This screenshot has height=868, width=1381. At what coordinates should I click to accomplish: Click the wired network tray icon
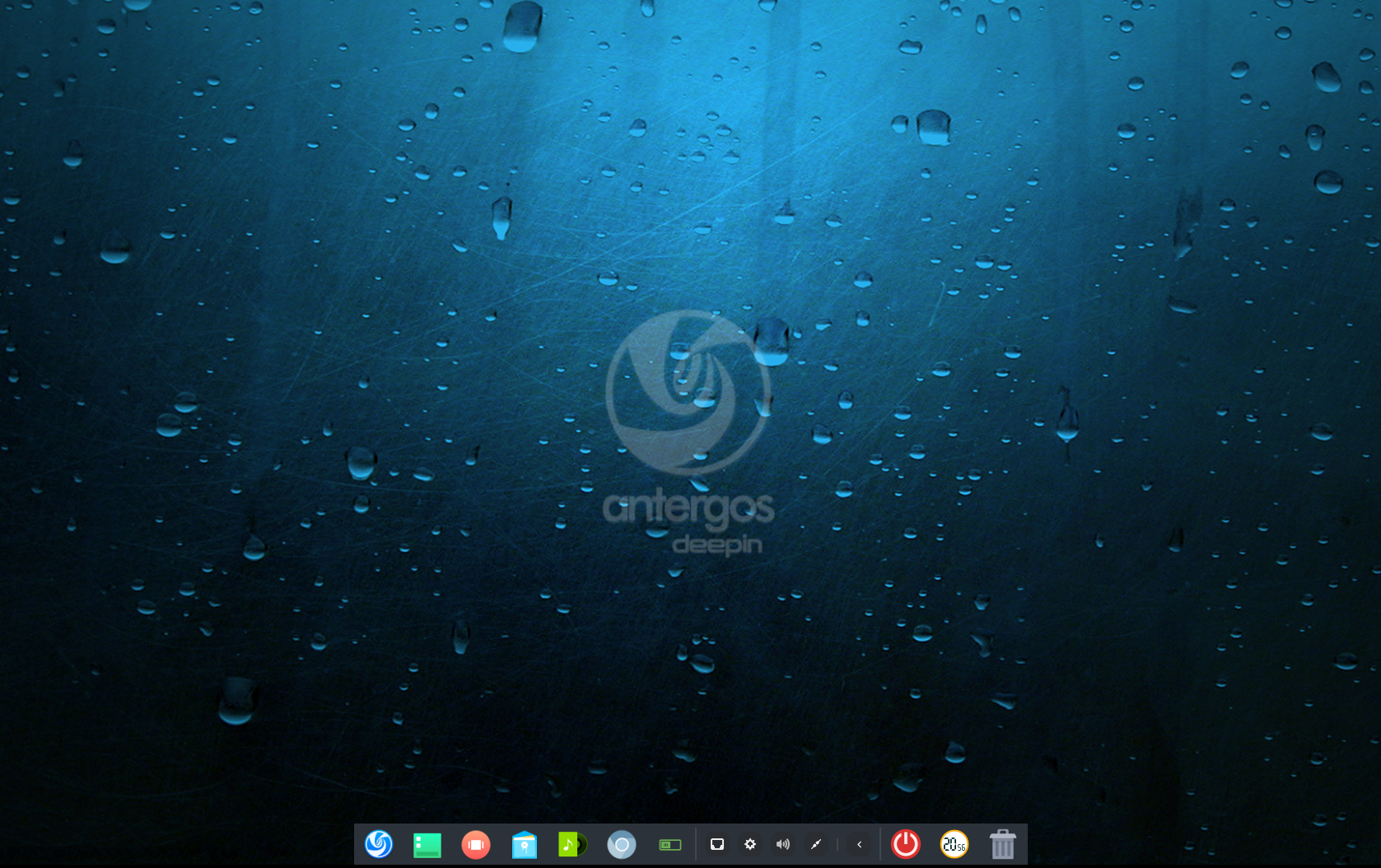click(x=717, y=844)
